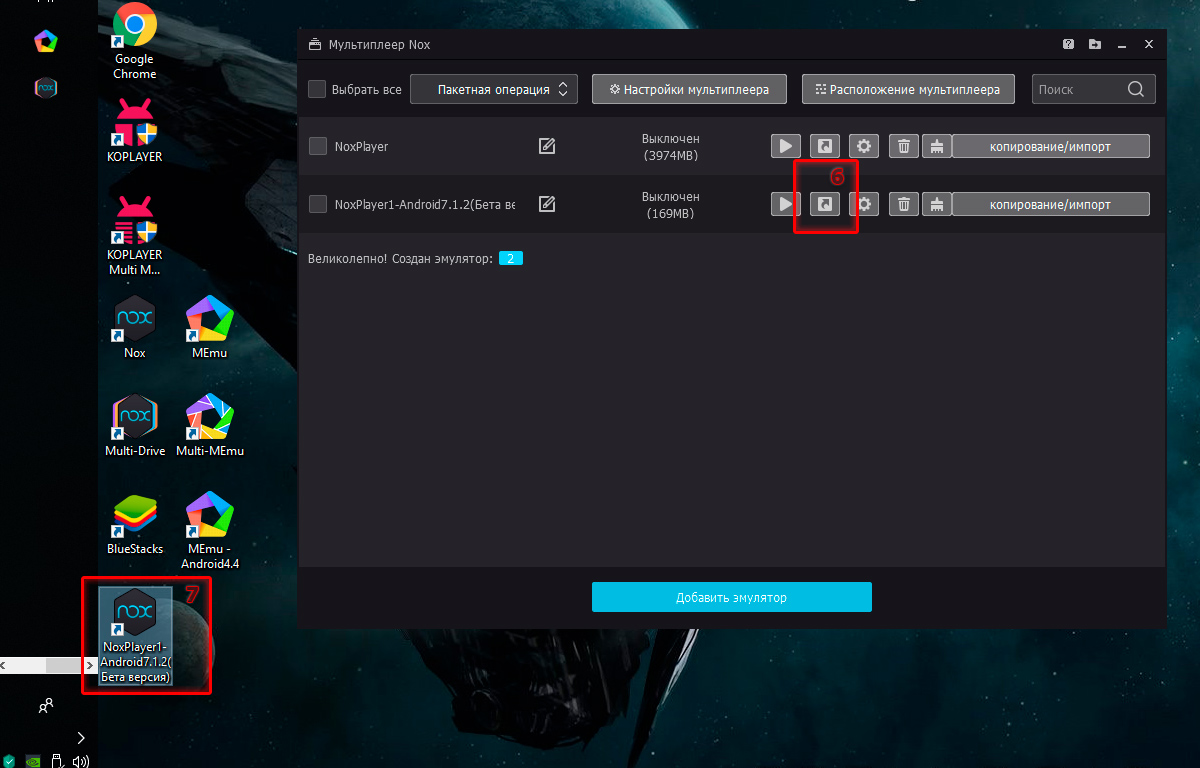
Task: Click the search magnifier icon
Action: (x=1135, y=89)
